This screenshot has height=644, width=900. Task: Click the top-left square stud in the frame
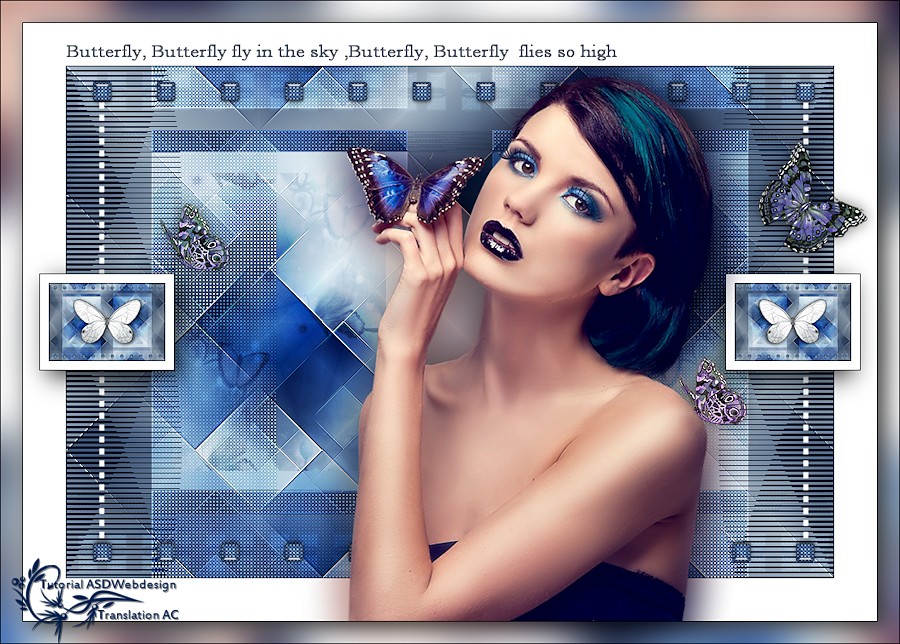pos(102,92)
